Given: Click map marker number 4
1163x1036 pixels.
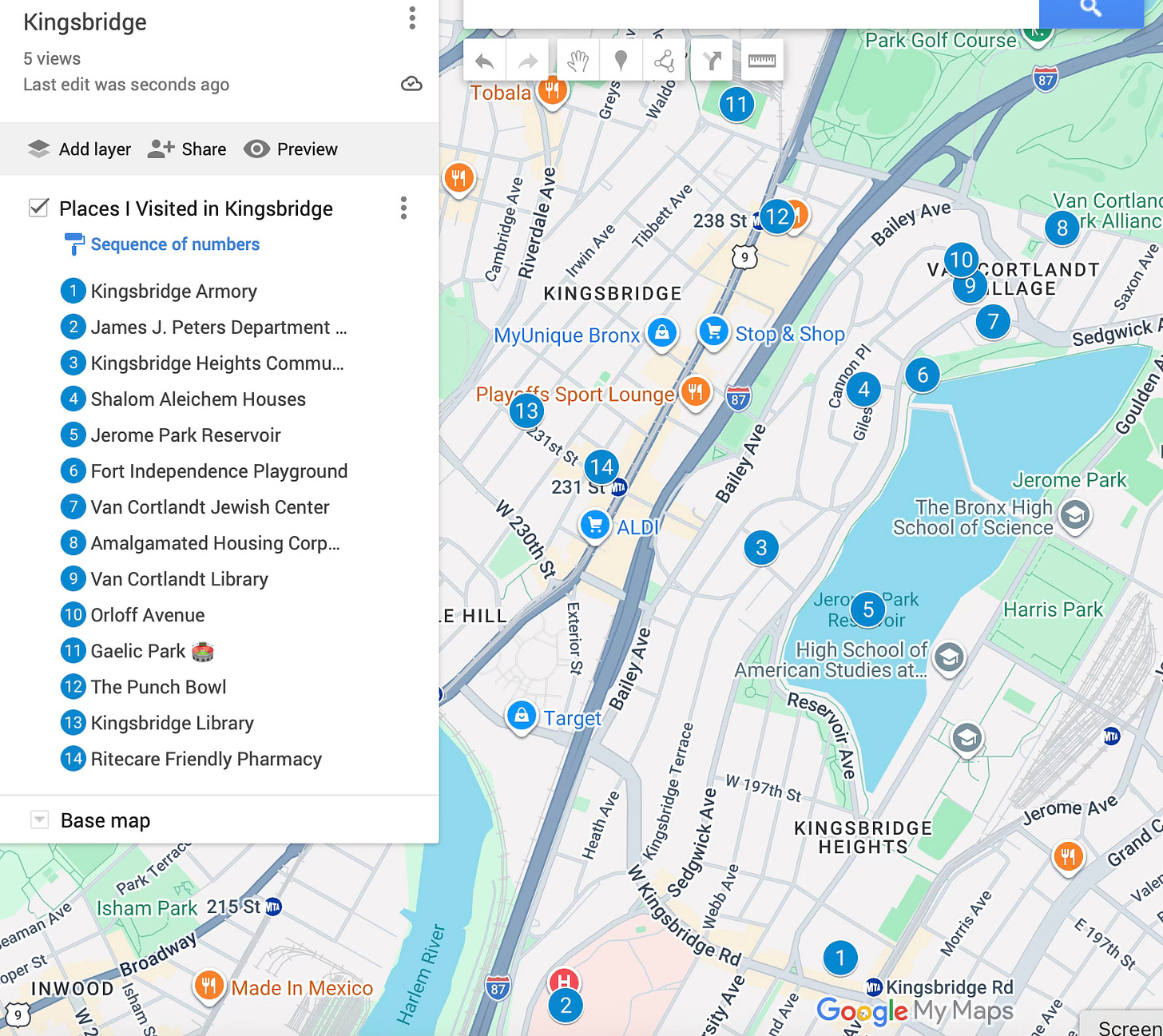Looking at the screenshot, I should [x=863, y=389].
